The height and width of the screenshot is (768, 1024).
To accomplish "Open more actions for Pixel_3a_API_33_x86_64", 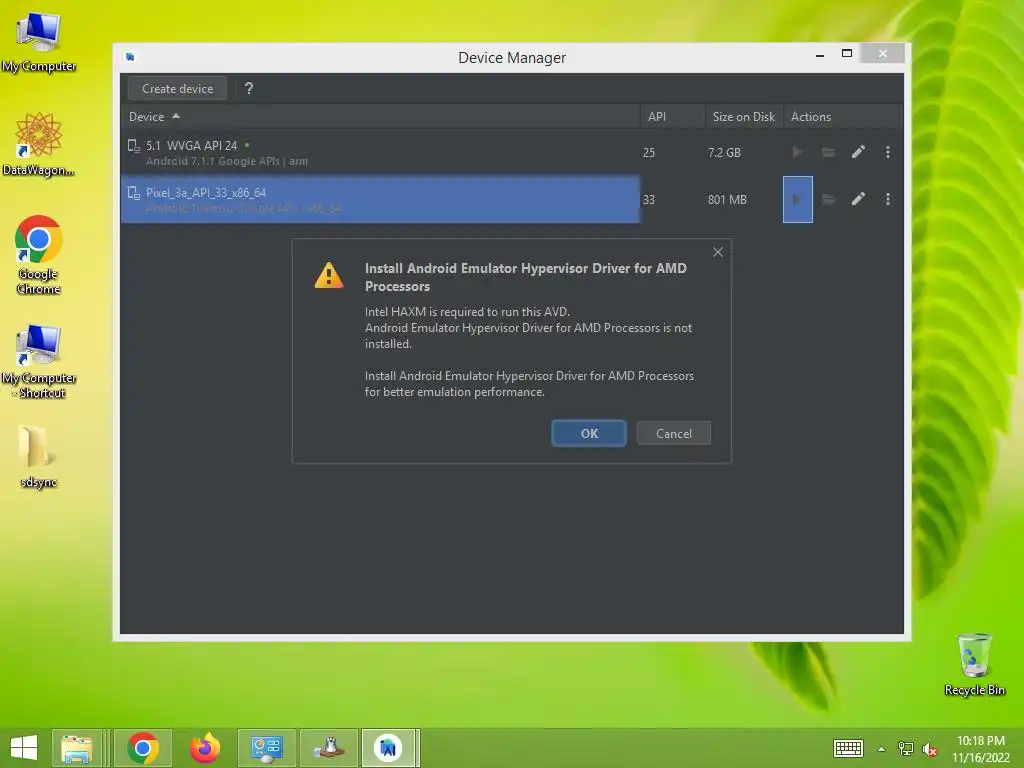I will (x=888, y=199).
